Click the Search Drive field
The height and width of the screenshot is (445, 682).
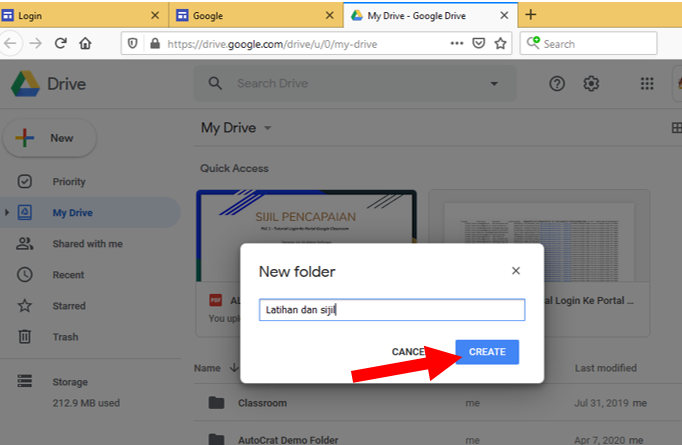(x=355, y=84)
